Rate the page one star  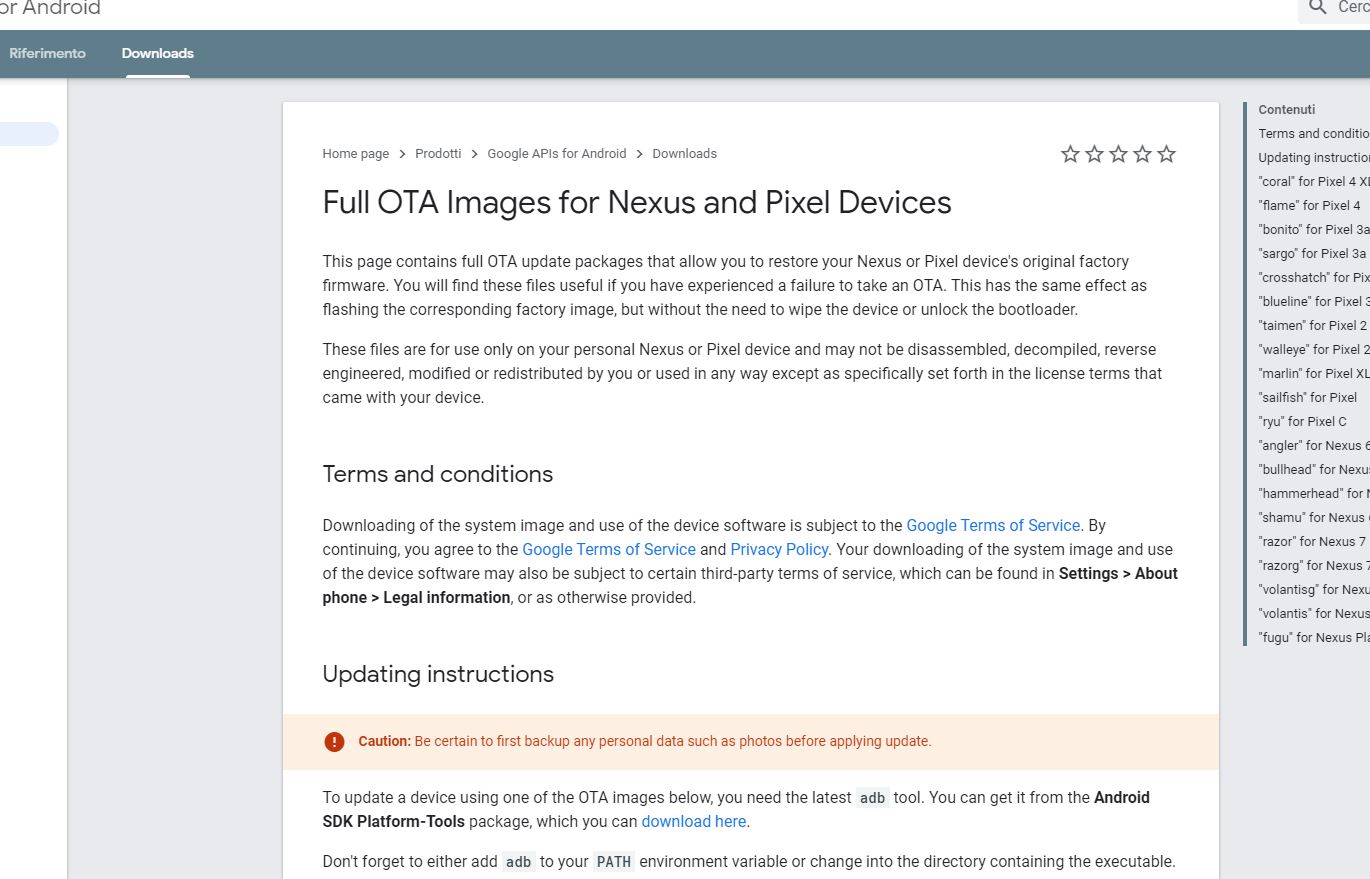(1070, 154)
